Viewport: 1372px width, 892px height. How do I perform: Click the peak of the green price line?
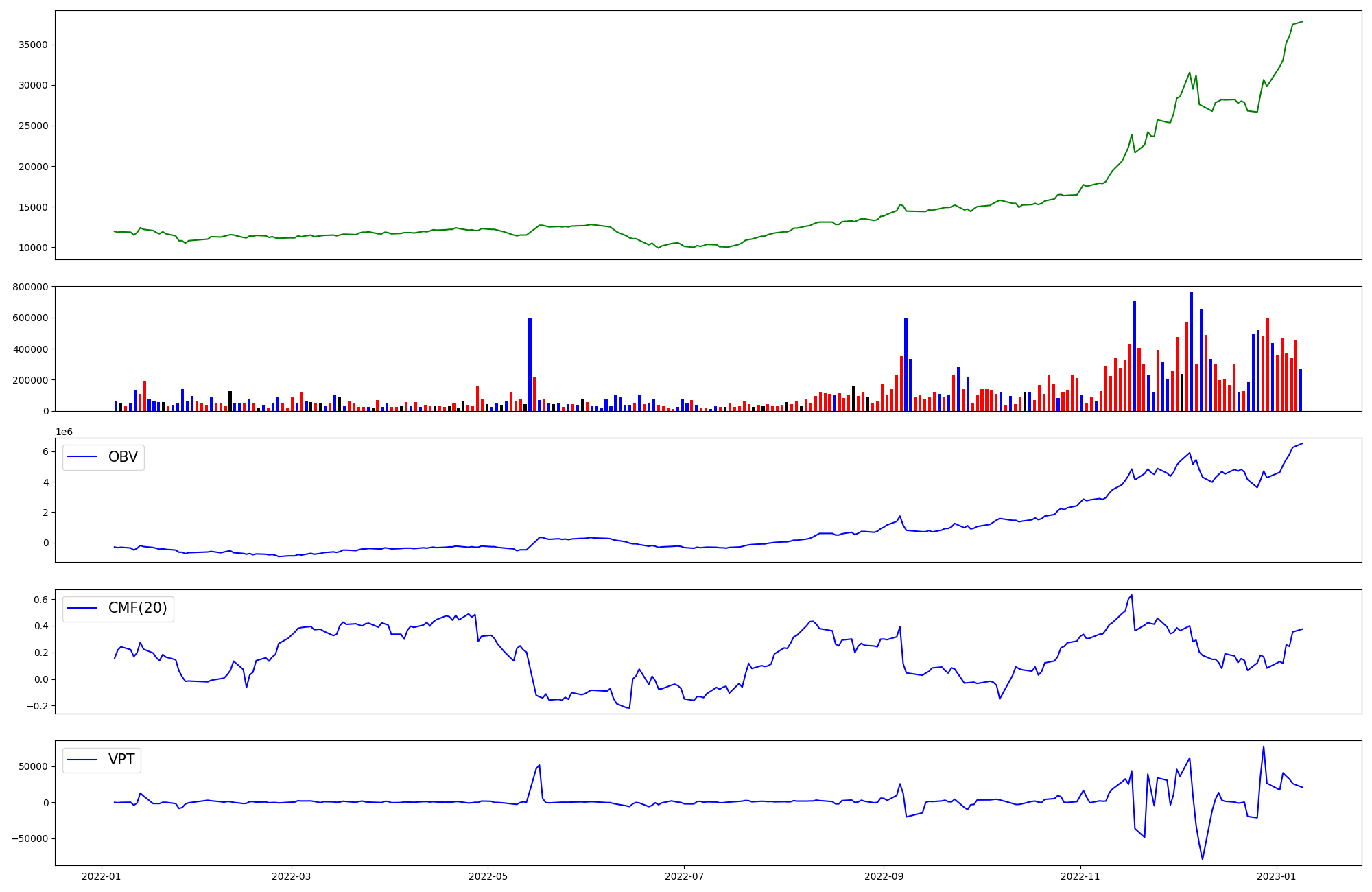pos(1302,21)
